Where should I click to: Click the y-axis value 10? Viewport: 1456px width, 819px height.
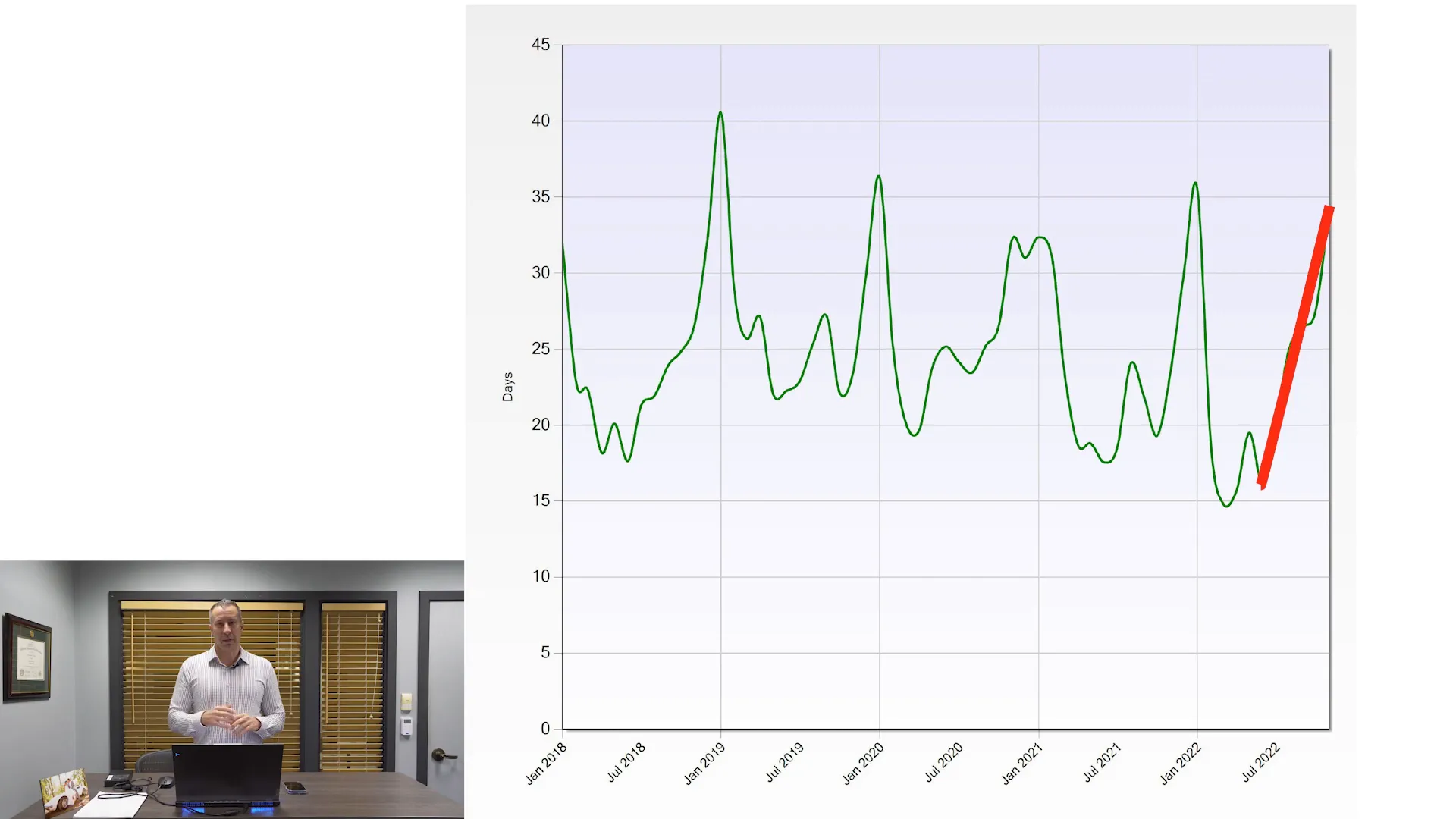(x=541, y=576)
